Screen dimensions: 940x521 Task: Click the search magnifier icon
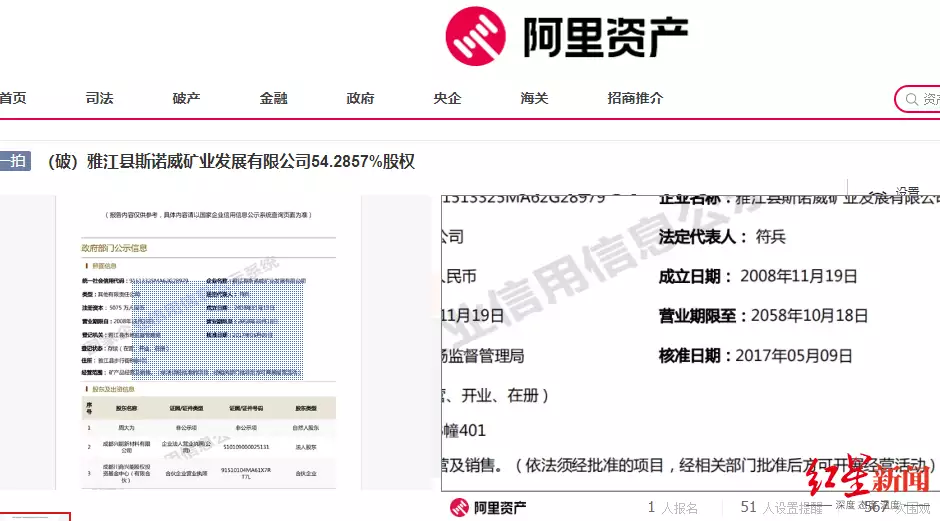911,100
